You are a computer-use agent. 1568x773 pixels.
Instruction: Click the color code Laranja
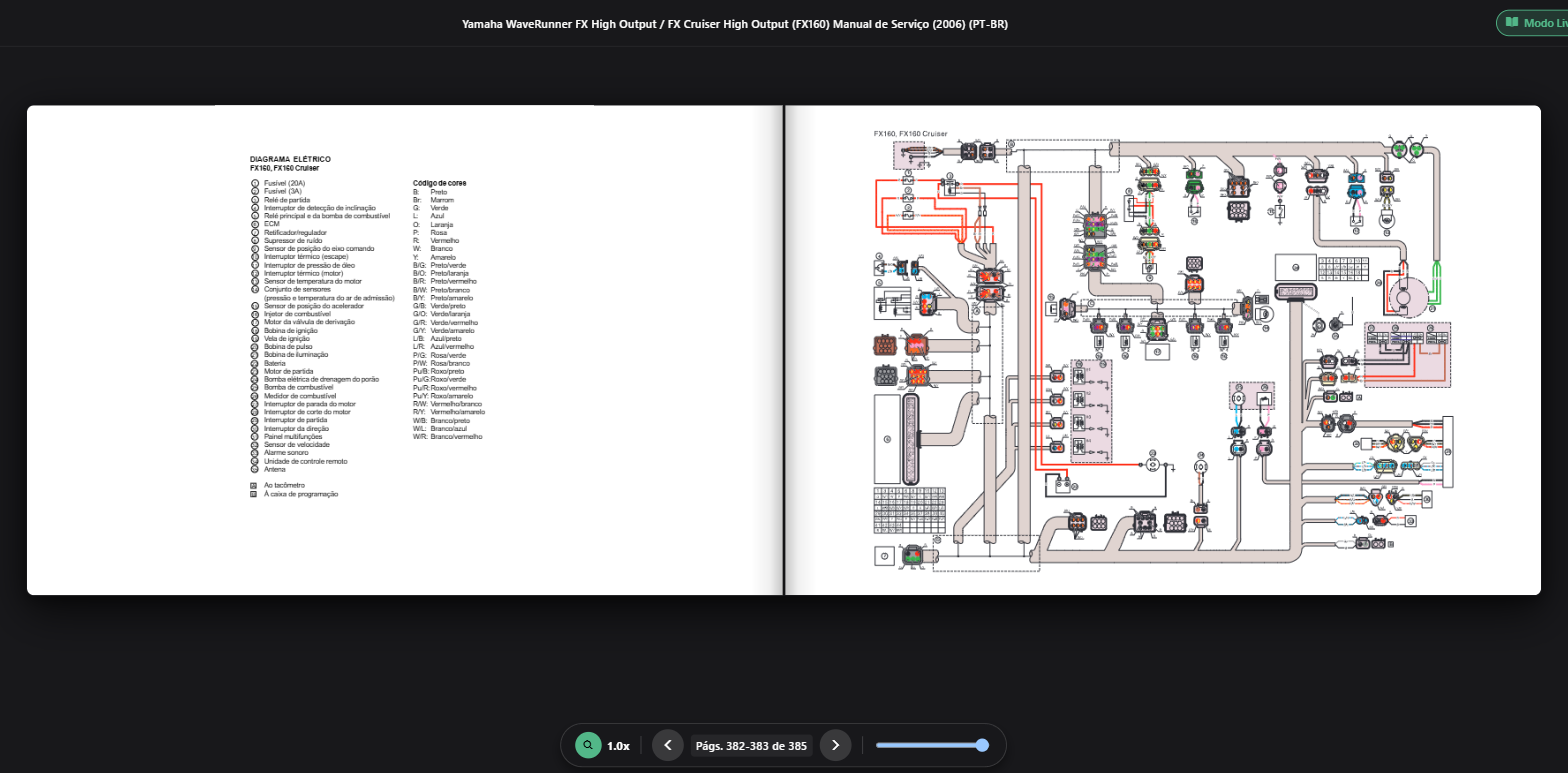click(442, 224)
